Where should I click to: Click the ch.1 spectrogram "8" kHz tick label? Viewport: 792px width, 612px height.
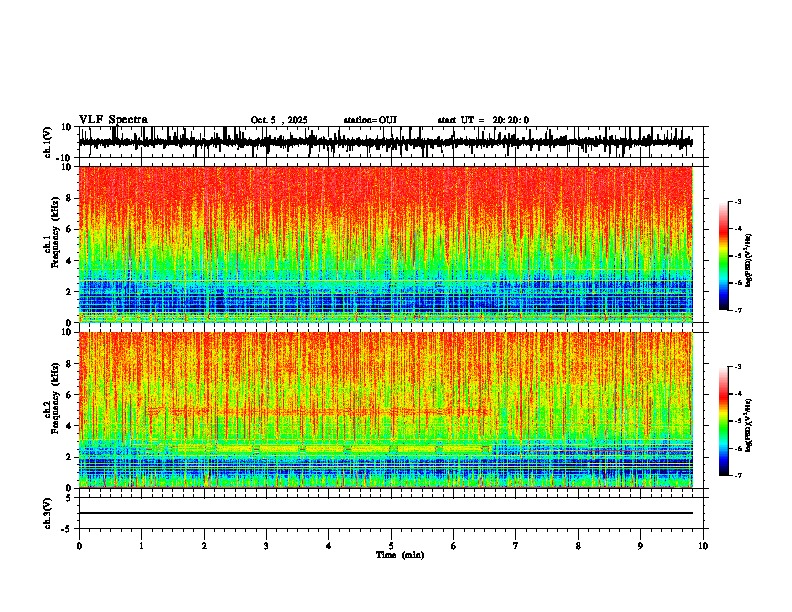point(69,198)
